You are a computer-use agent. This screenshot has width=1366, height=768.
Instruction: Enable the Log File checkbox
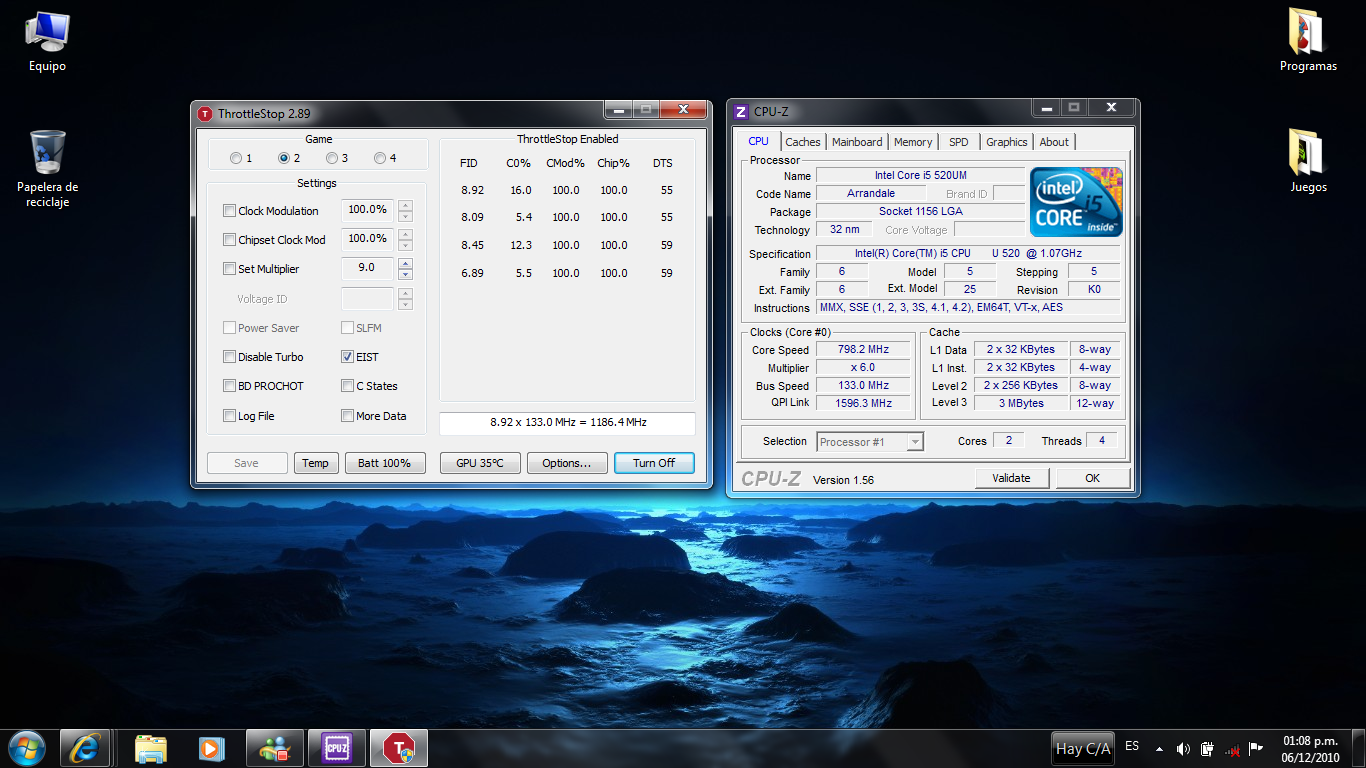point(229,416)
